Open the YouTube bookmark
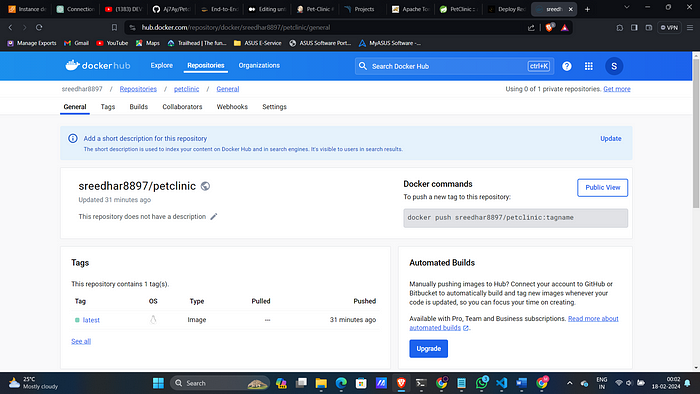 [x=112, y=43]
